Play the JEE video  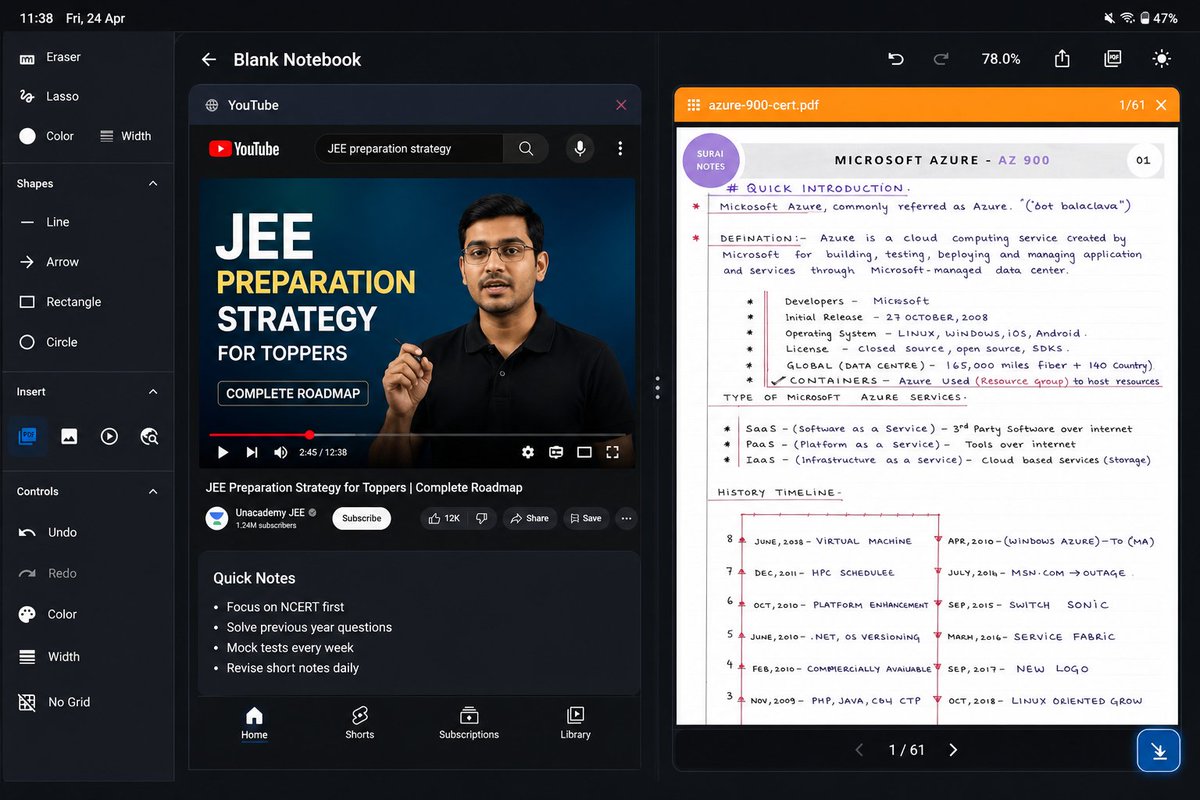[x=223, y=452]
